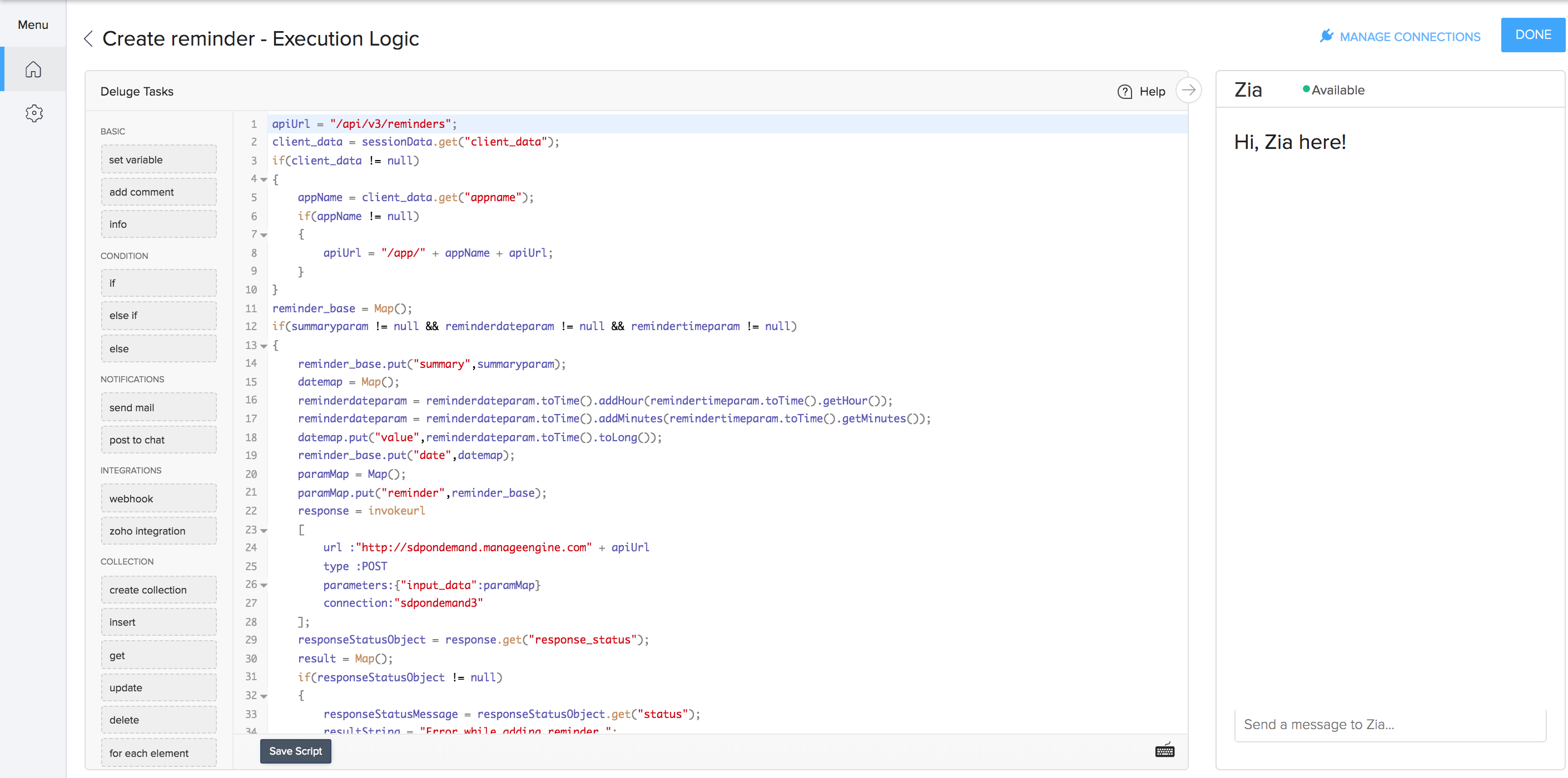1568x778 pixels.
Task: Collapse the code block at line 7
Action: pyautogui.click(x=264, y=235)
